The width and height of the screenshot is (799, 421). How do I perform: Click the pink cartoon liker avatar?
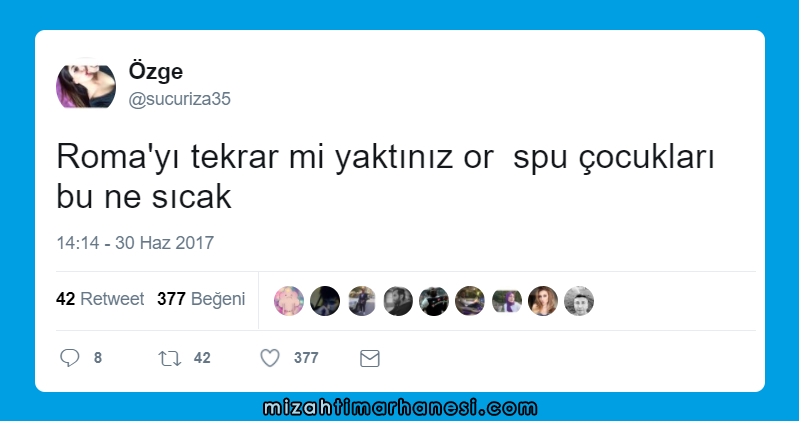tap(289, 301)
